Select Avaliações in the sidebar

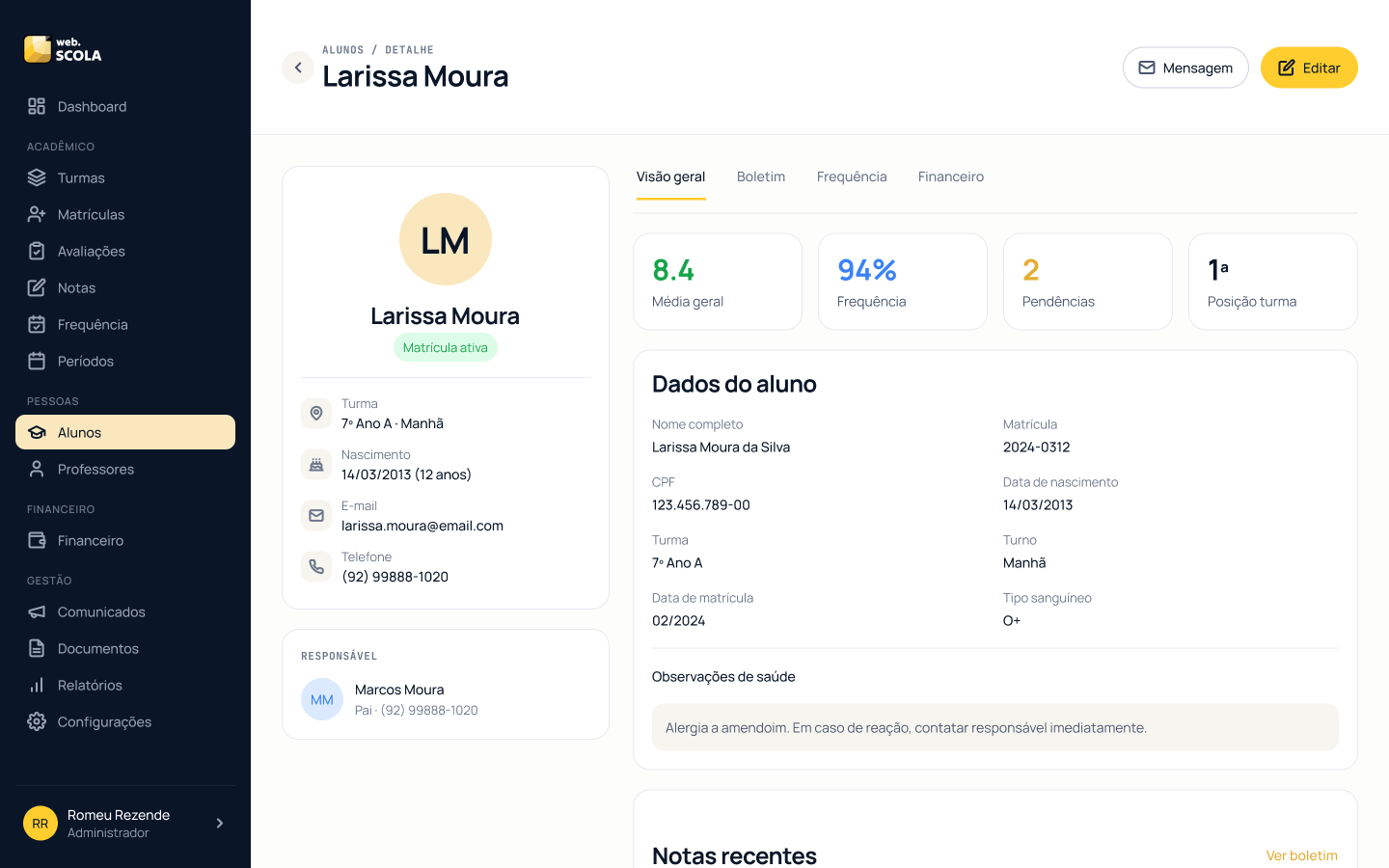tap(125, 251)
